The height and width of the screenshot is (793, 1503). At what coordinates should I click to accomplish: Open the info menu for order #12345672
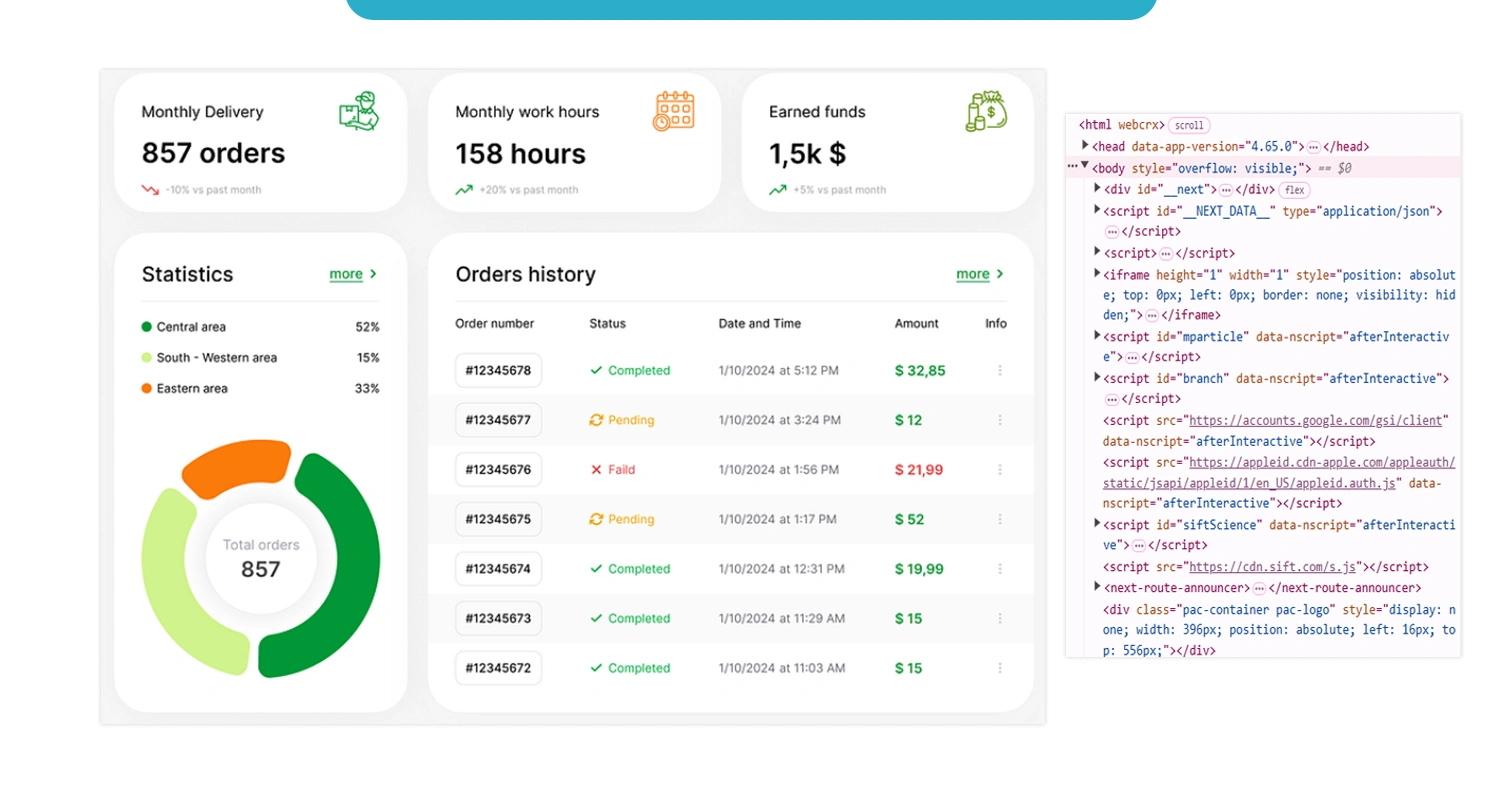(x=999, y=668)
